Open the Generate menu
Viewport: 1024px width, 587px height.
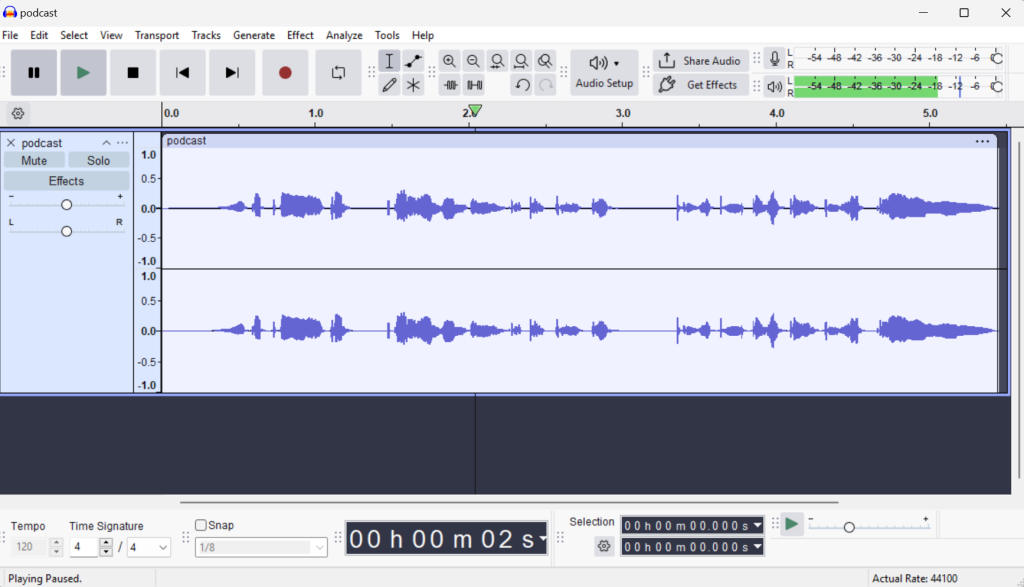click(254, 34)
